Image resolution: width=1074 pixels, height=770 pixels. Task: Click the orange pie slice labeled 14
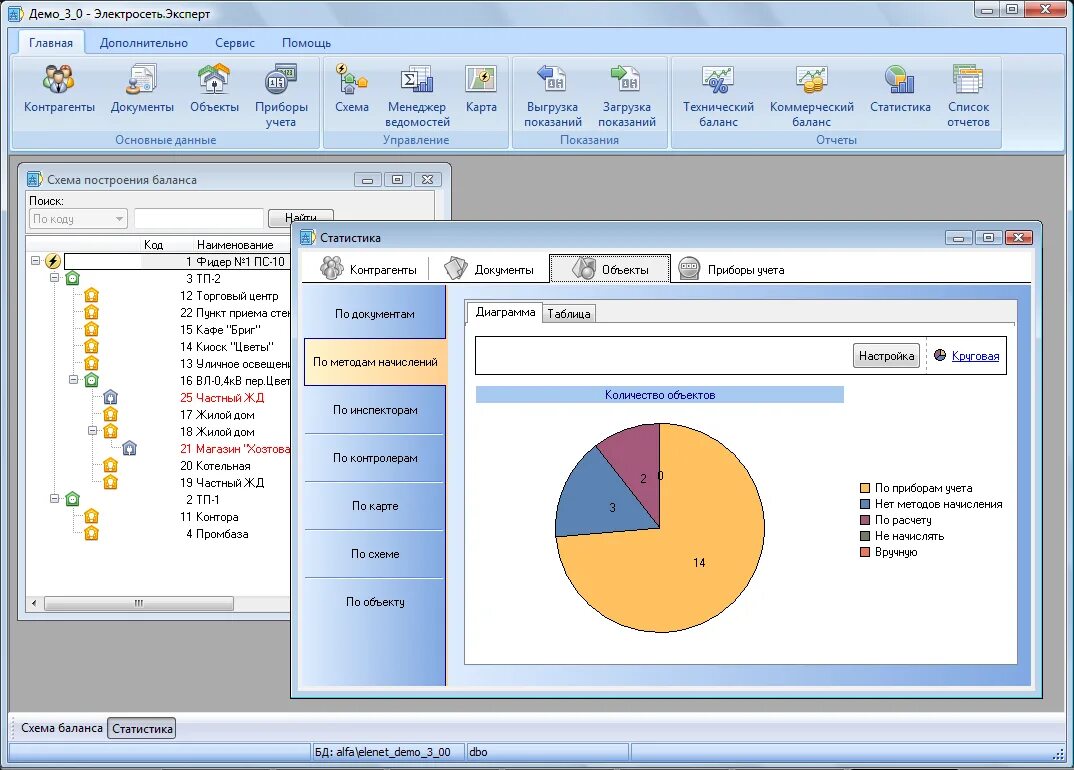[x=699, y=562]
